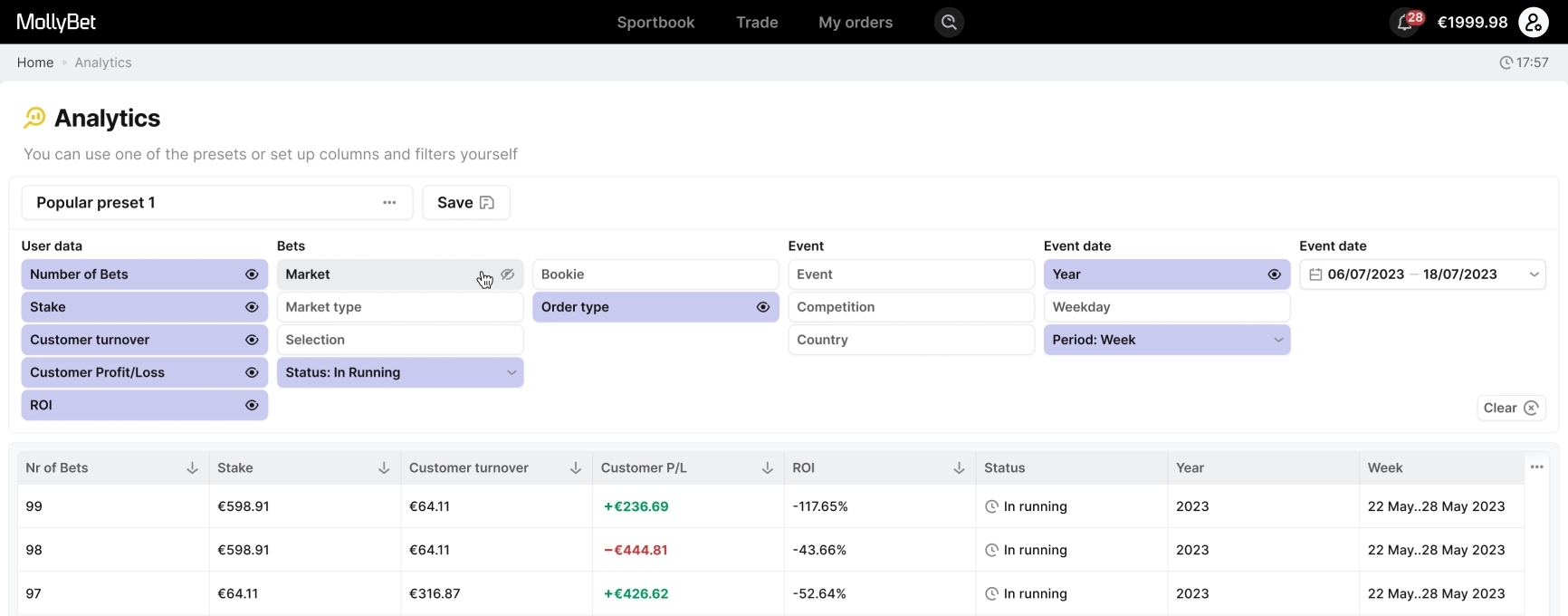Image resolution: width=1568 pixels, height=616 pixels.
Task: Toggle visibility of Customer turnover
Action: click(252, 340)
